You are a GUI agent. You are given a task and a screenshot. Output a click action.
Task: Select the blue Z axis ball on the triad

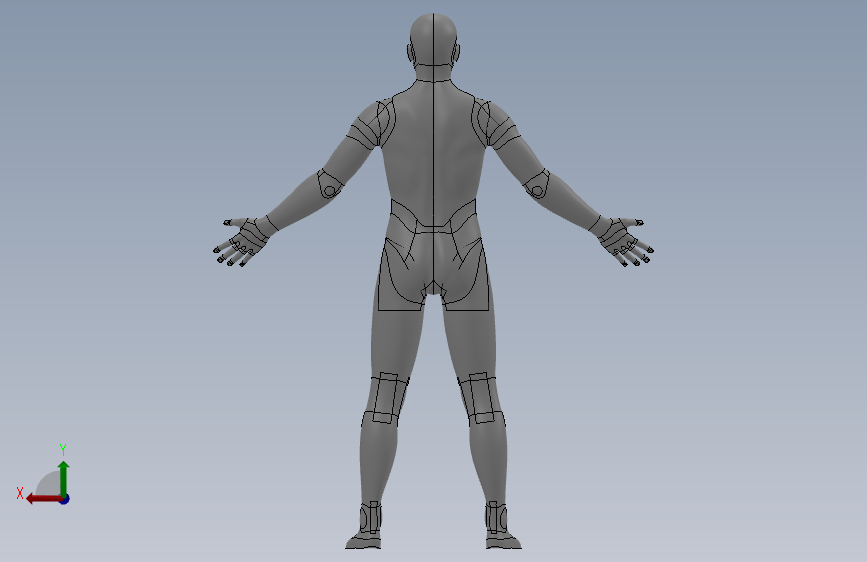pos(65,499)
